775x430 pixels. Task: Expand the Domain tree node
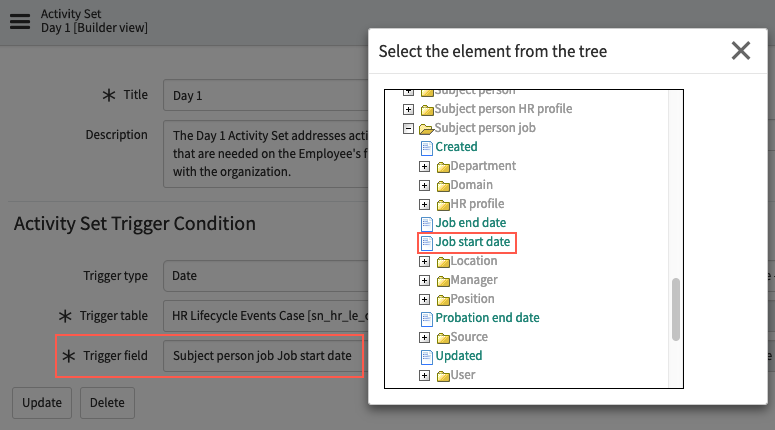(x=424, y=185)
